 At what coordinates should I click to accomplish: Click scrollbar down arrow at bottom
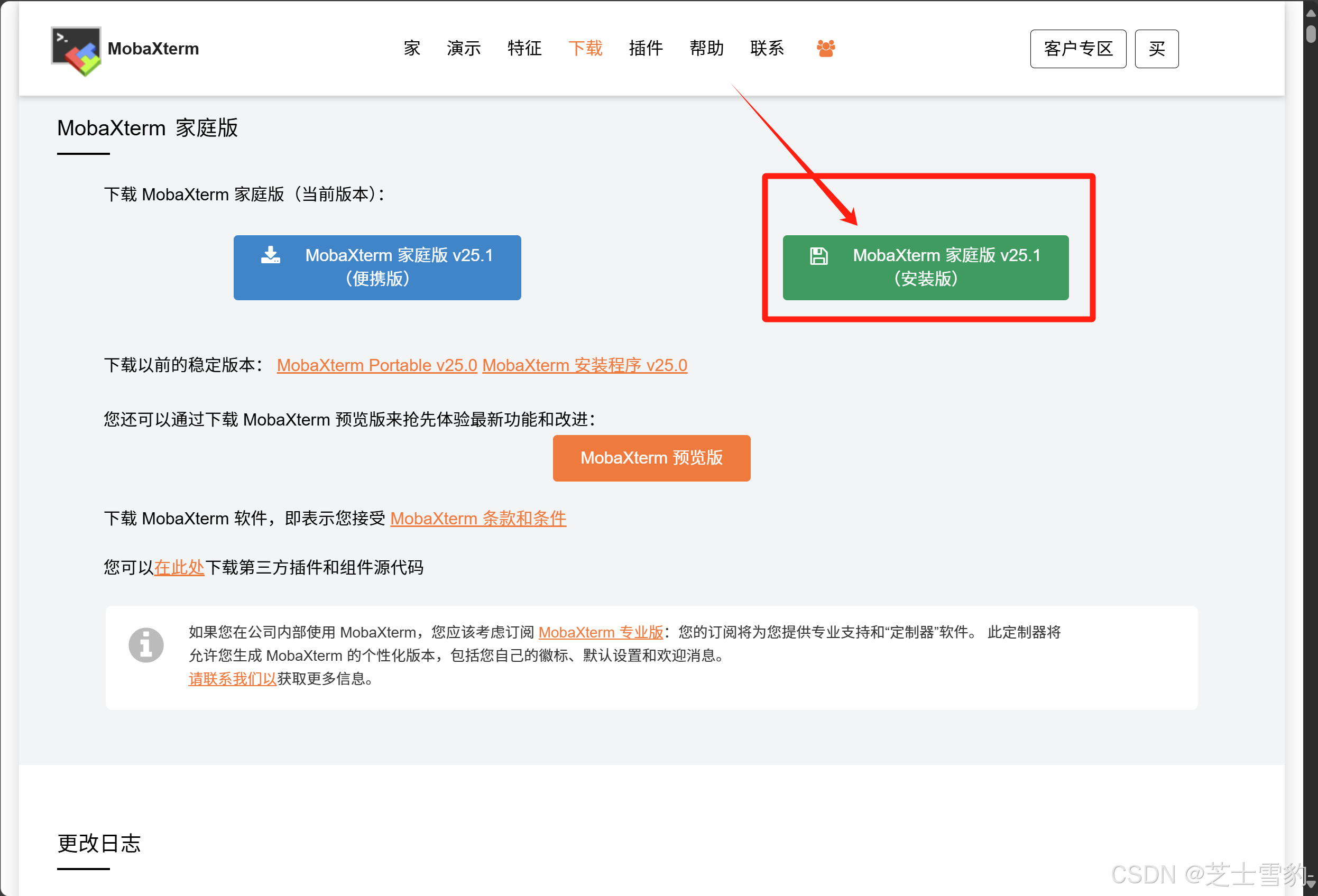pos(1311,883)
